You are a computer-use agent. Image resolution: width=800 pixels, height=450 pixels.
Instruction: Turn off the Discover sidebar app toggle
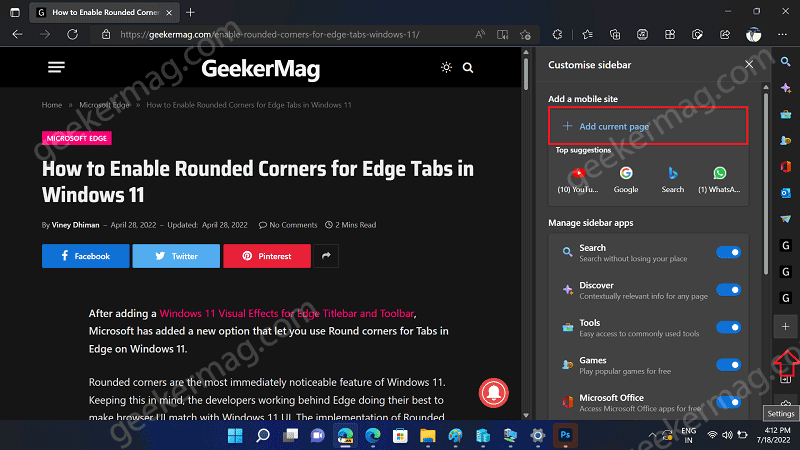pyautogui.click(x=728, y=290)
